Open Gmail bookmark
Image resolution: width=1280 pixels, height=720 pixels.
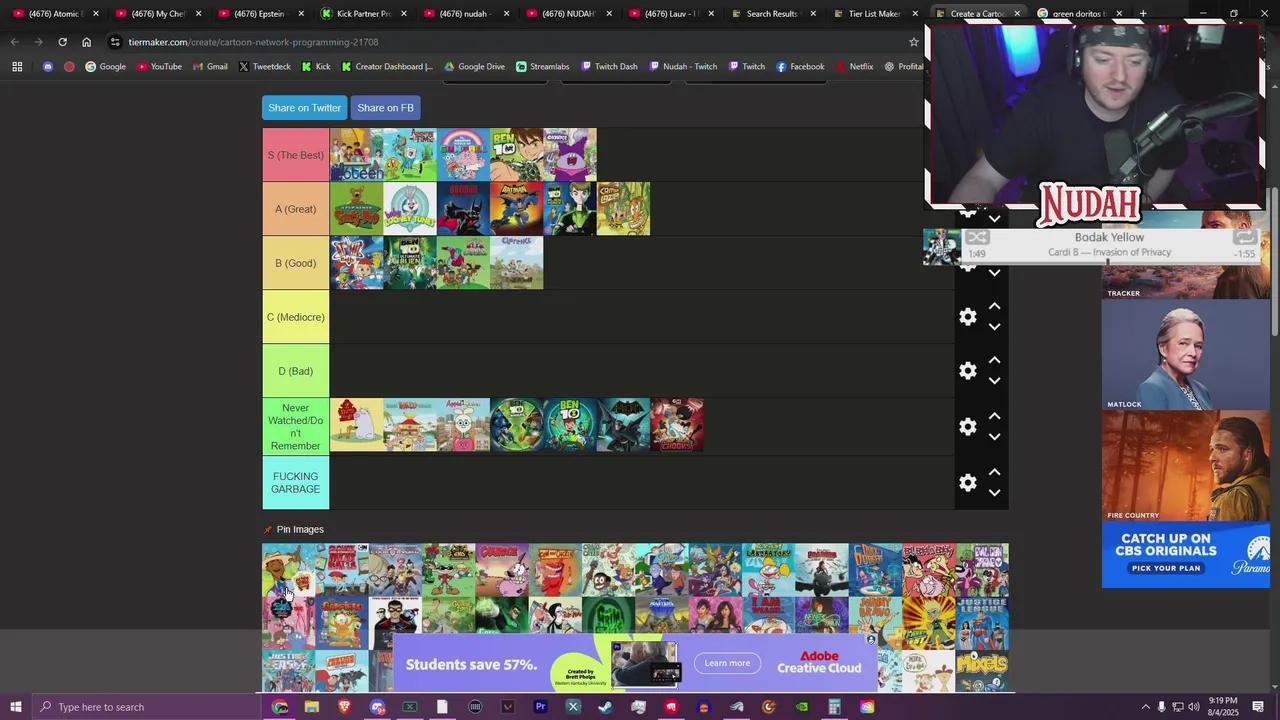(210, 67)
